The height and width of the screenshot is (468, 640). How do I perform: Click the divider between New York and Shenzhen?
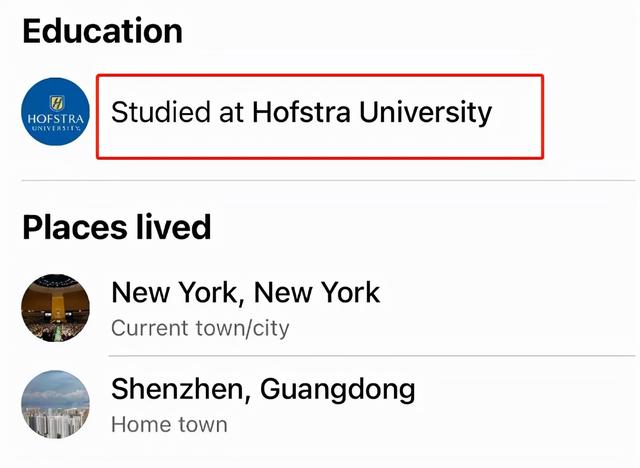click(x=372, y=356)
